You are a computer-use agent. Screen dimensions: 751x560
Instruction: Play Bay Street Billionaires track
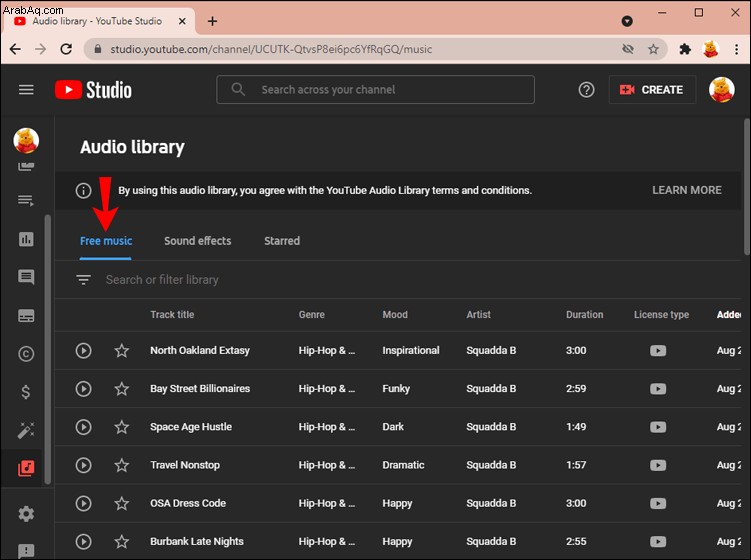pos(83,389)
